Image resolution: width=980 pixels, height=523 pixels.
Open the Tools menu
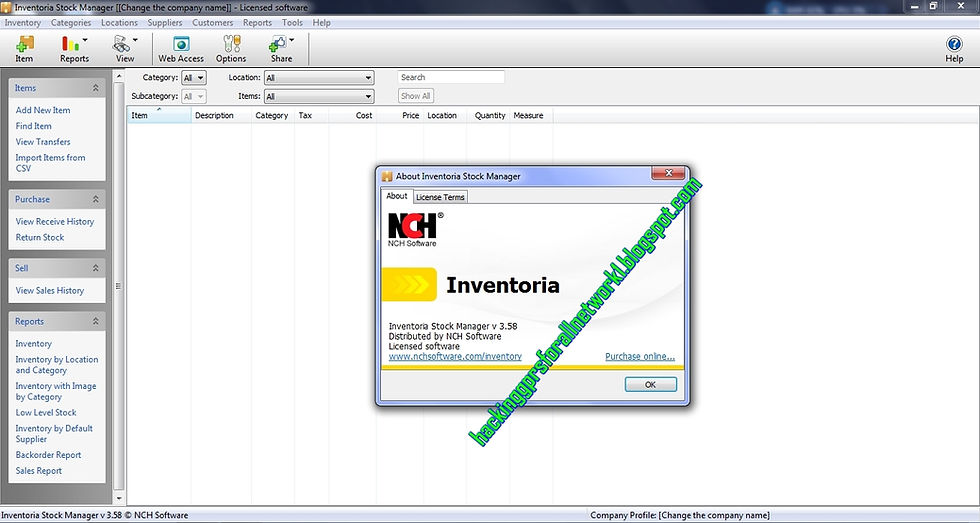[x=292, y=22]
